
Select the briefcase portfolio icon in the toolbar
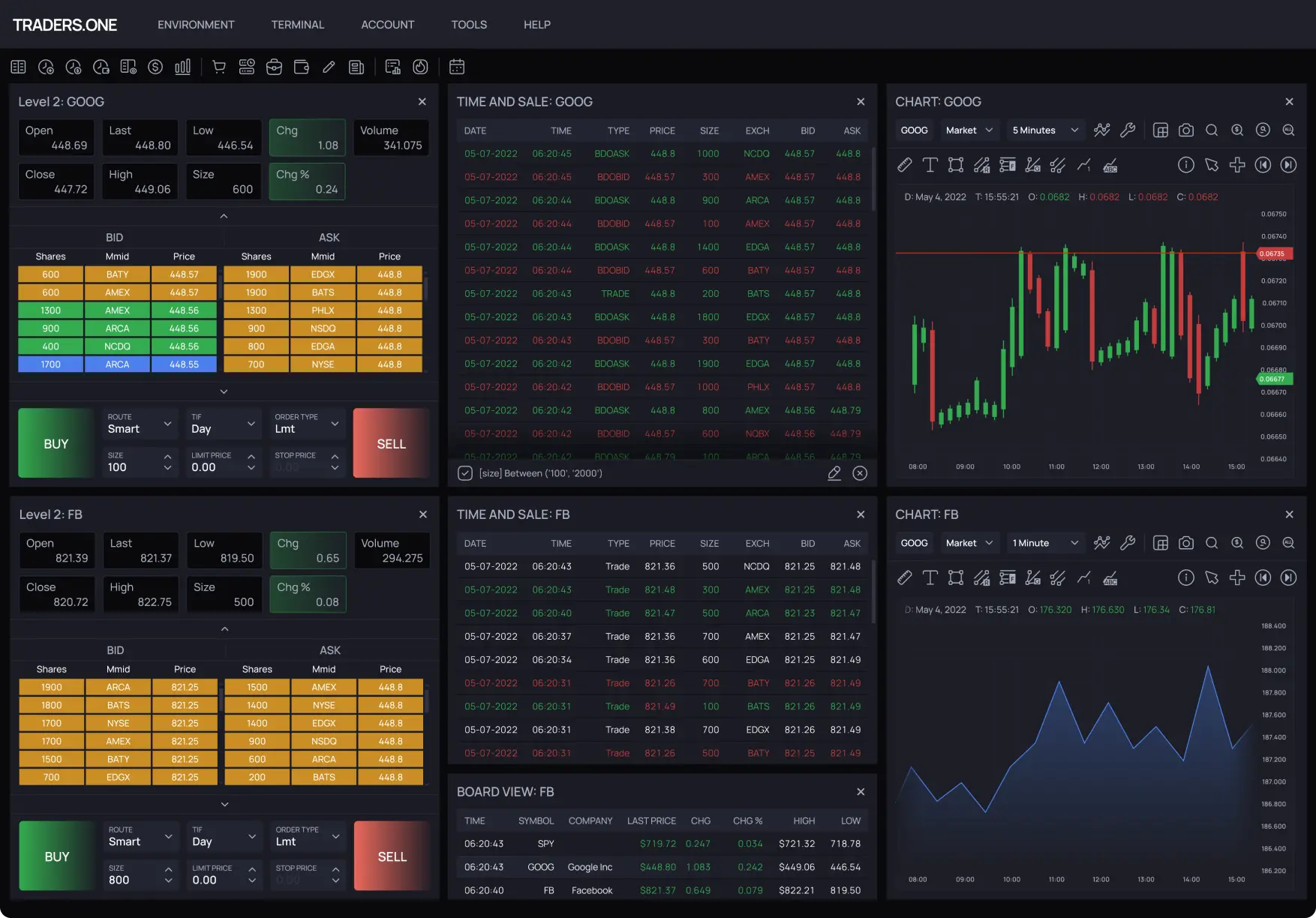pos(274,67)
